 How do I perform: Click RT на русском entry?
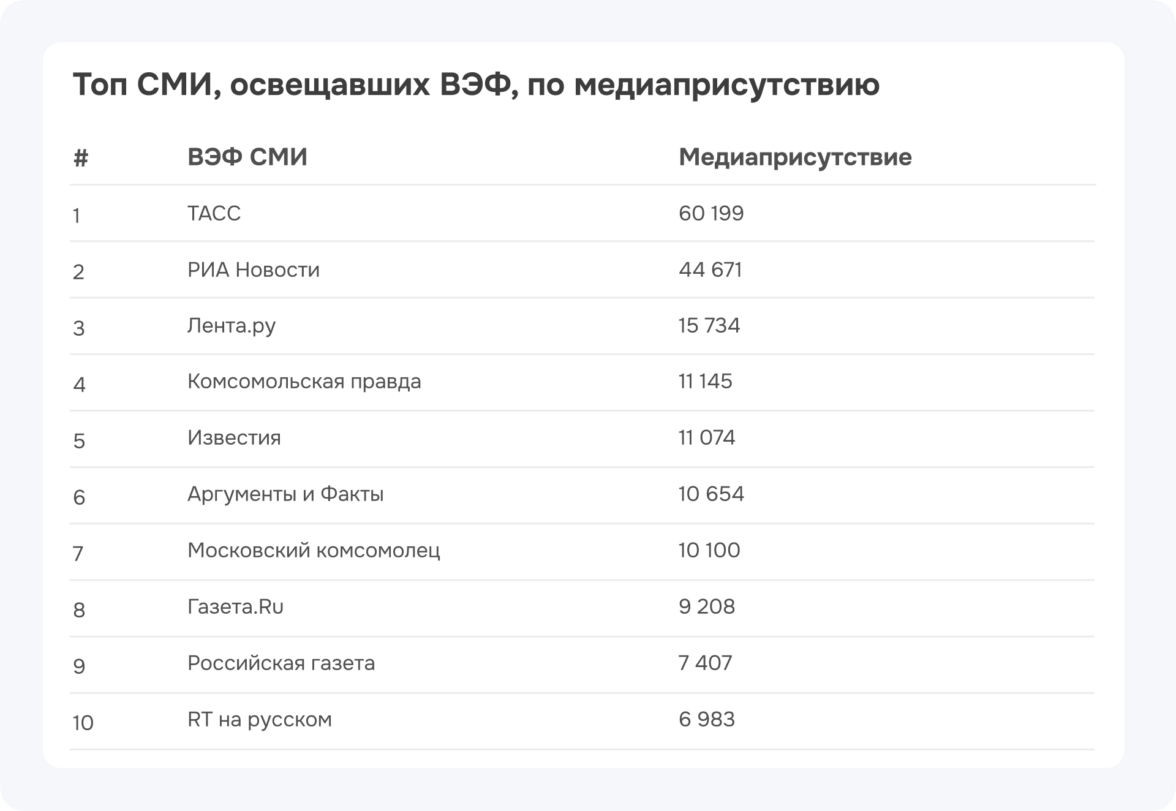259,720
